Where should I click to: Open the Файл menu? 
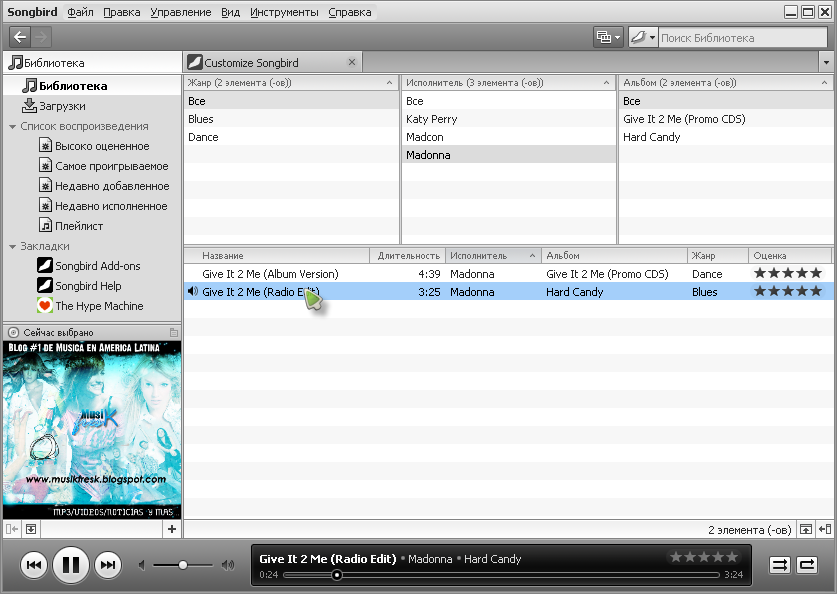click(x=80, y=12)
